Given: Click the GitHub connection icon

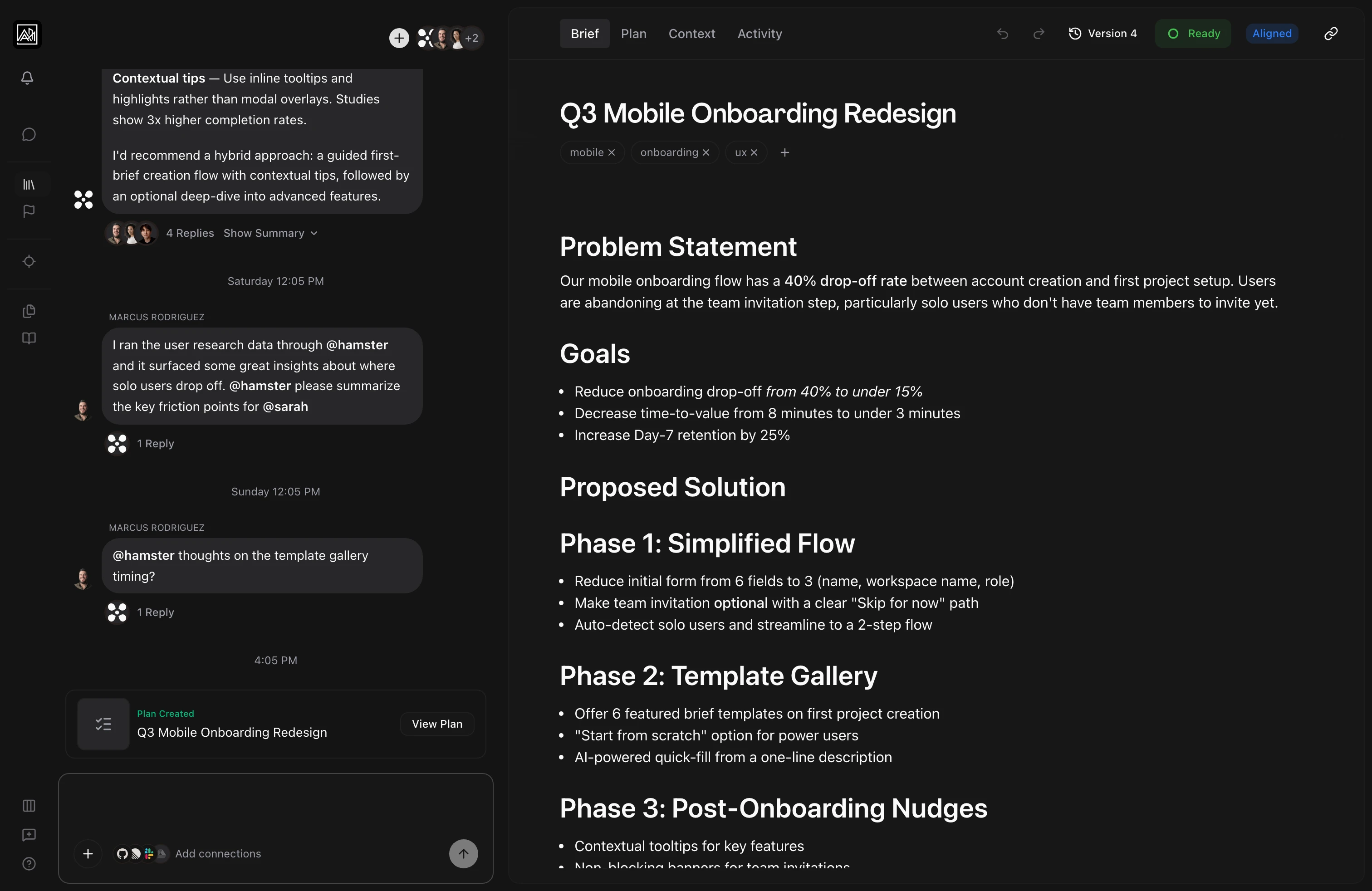Looking at the screenshot, I should click(x=123, y=854).
